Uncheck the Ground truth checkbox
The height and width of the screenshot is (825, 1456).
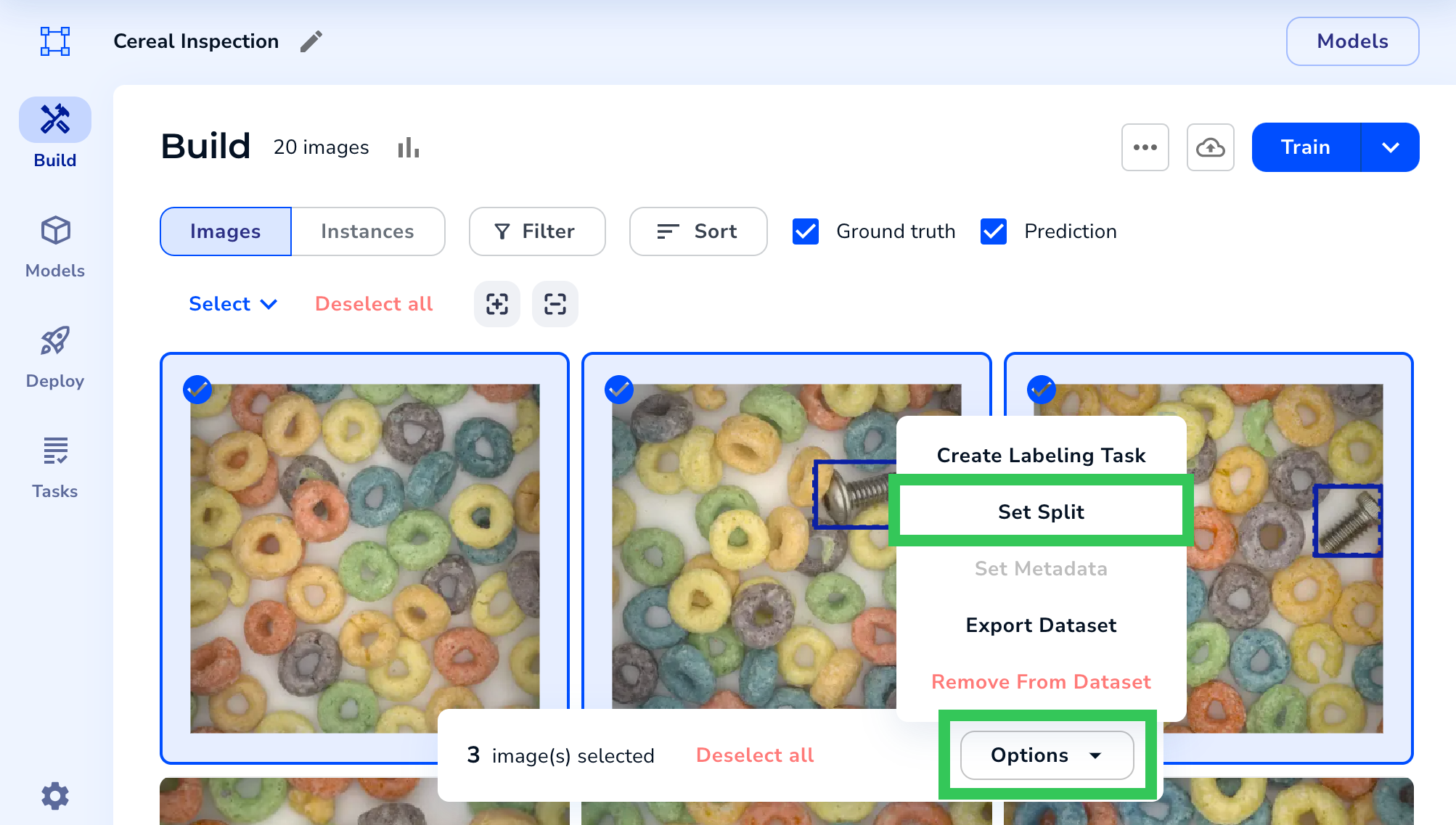pos(806,231)
